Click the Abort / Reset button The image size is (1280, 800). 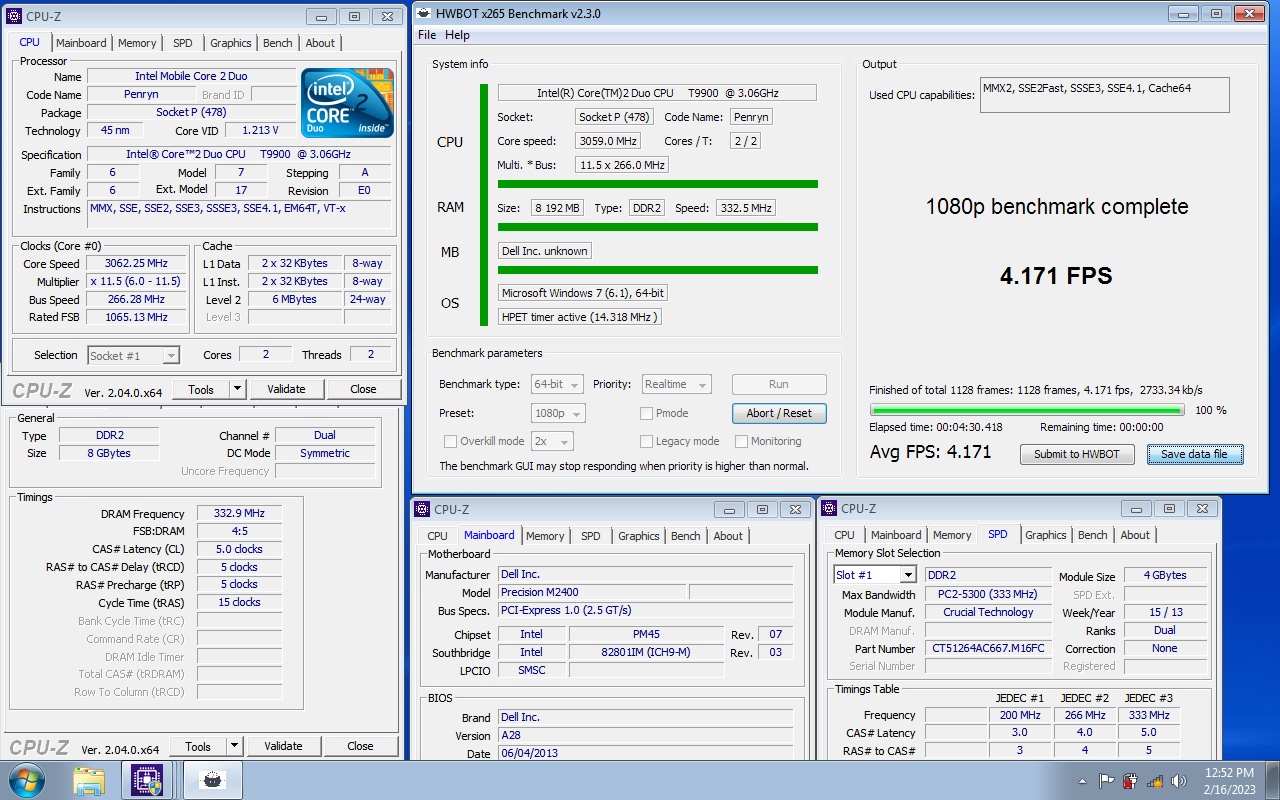click(779, 413)
